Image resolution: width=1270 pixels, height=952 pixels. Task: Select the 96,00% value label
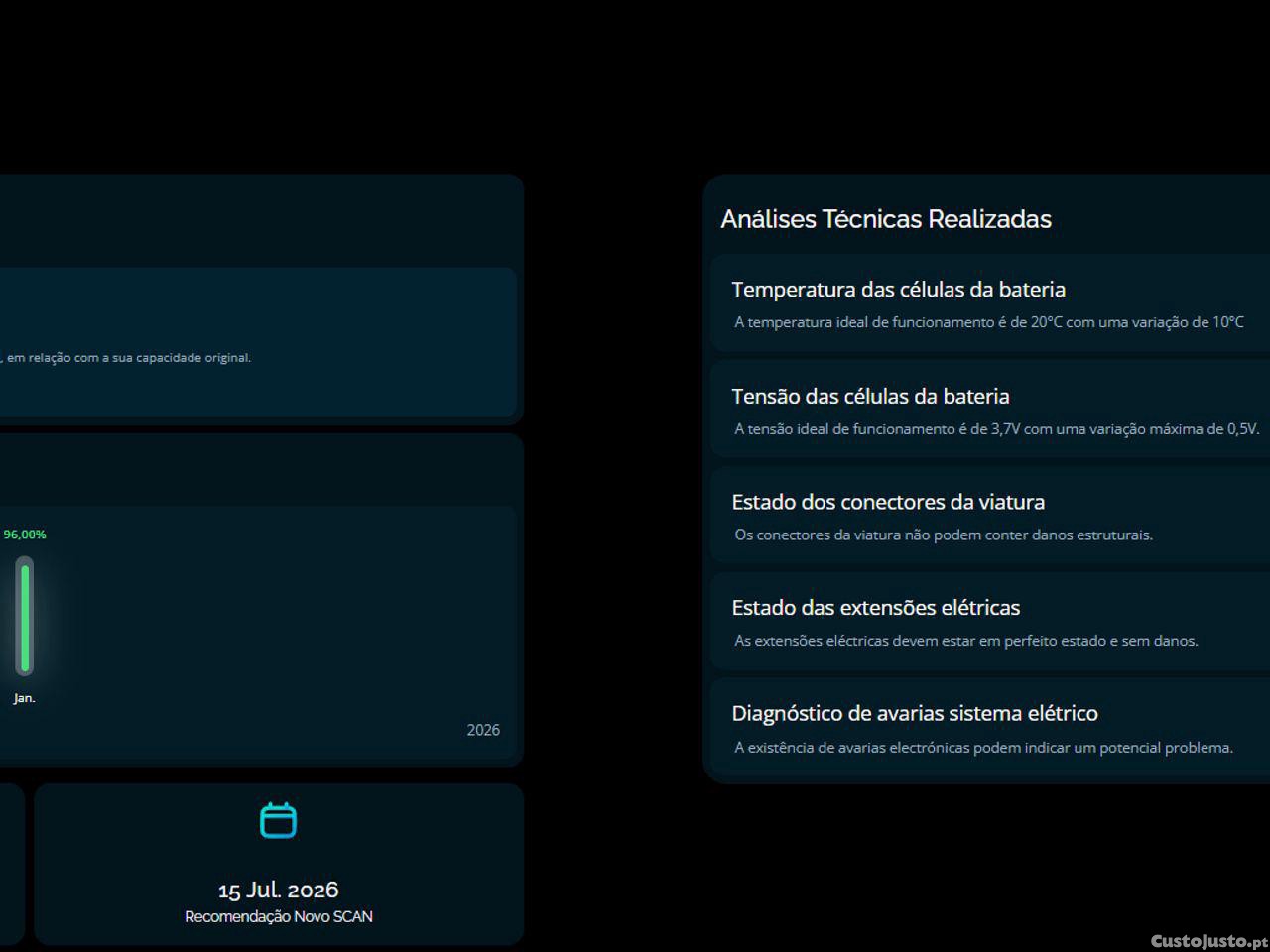[x=25, y=535]
